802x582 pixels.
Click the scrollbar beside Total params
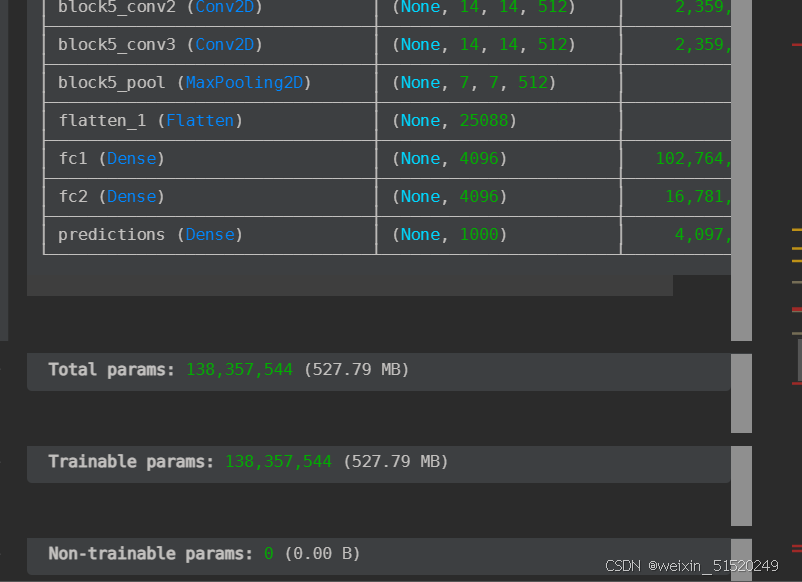tap(741, 393)
